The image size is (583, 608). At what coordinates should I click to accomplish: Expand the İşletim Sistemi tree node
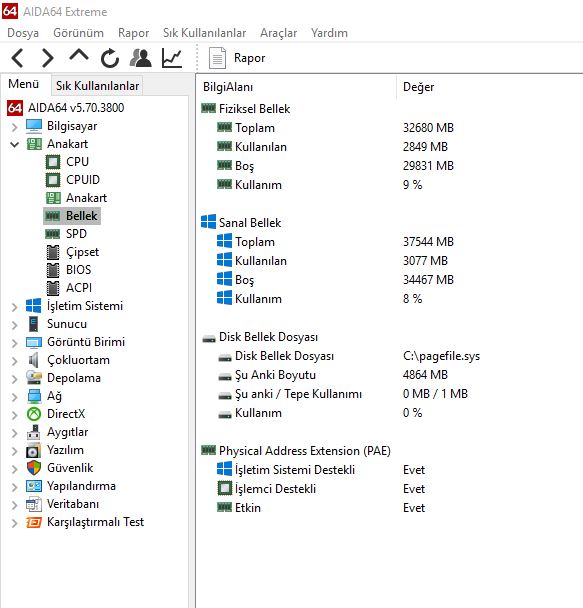pos(14,307)
